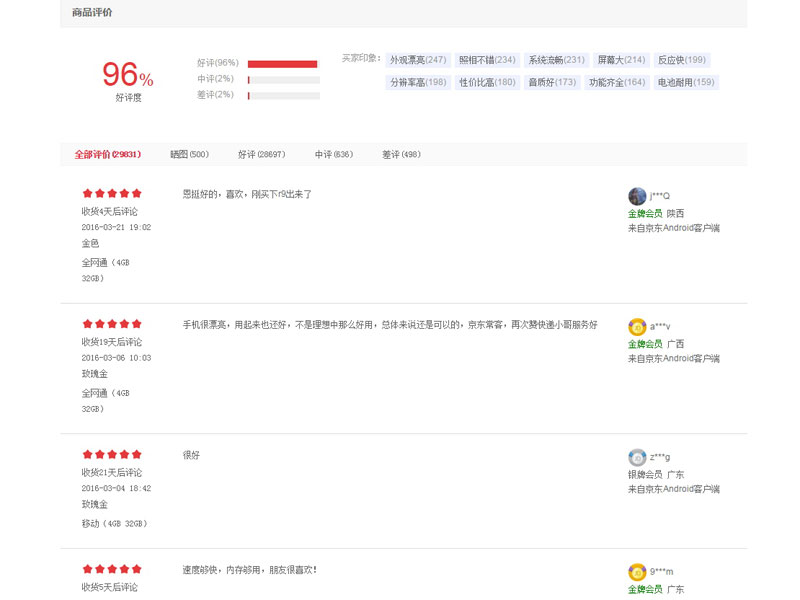Click the 商品评价 section header
Image resolution: width=800 pixels, height=600 pixels.
tap(92, 13)
